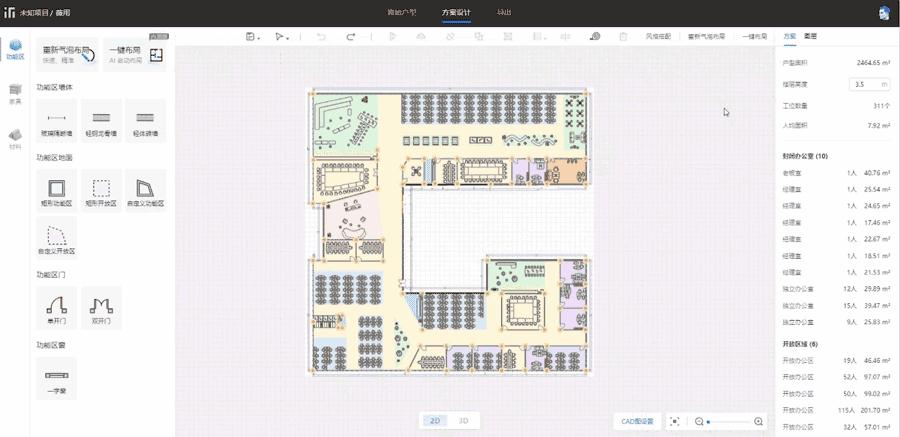The image size is (900, 437).
Task: Click 风格搭配 in the top toolbar
Action: (x=658, y=36)
